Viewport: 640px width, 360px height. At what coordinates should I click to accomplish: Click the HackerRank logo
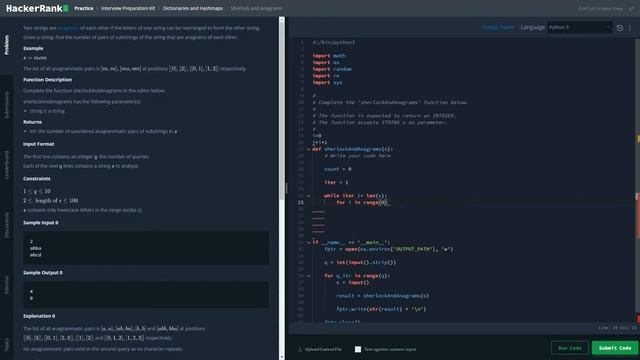[x=37, y=8]
